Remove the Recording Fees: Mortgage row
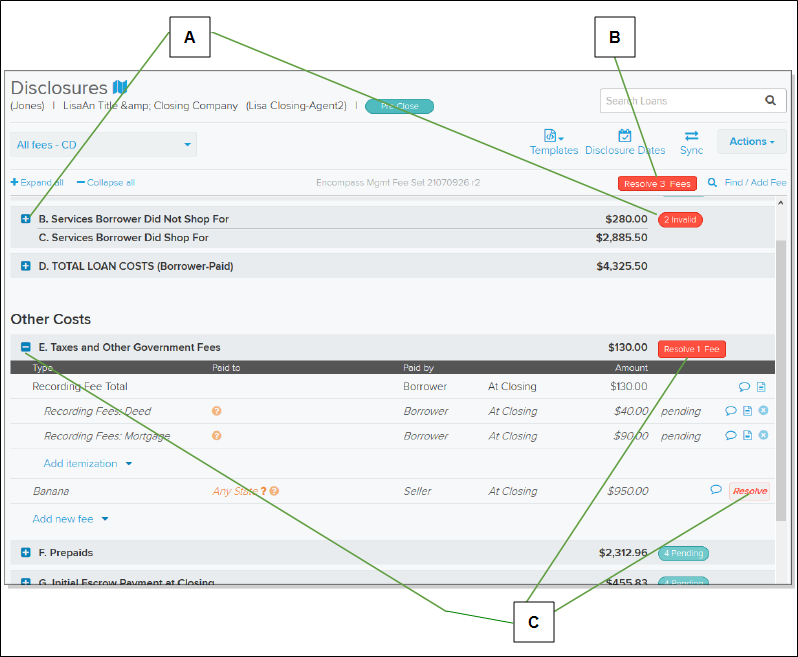798x657 pixels. (763, 435)
